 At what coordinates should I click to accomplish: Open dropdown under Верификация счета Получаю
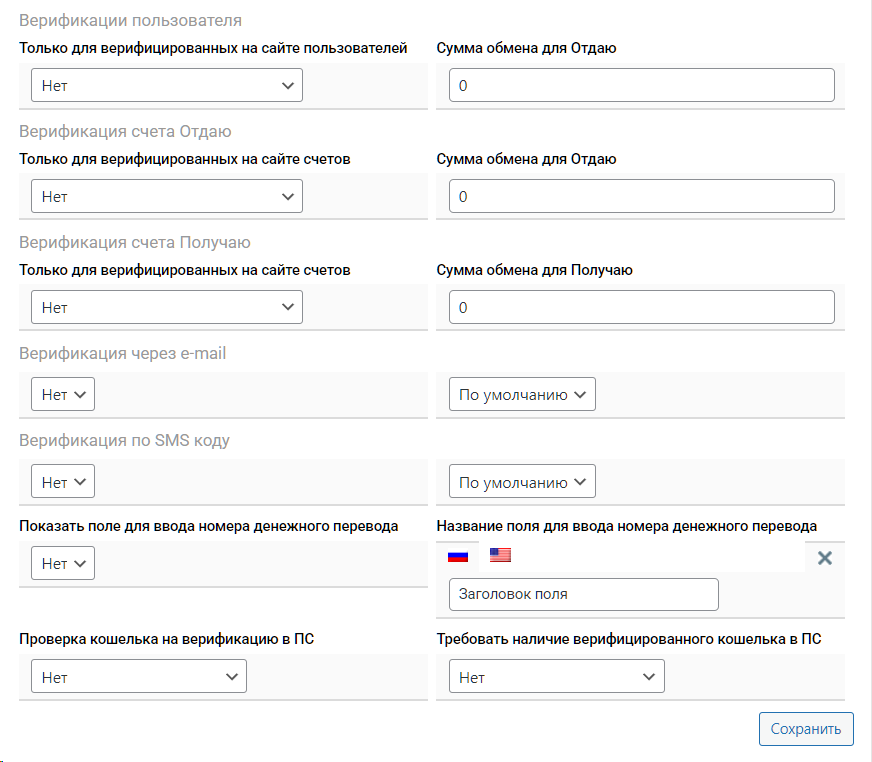tap(166, 308)
